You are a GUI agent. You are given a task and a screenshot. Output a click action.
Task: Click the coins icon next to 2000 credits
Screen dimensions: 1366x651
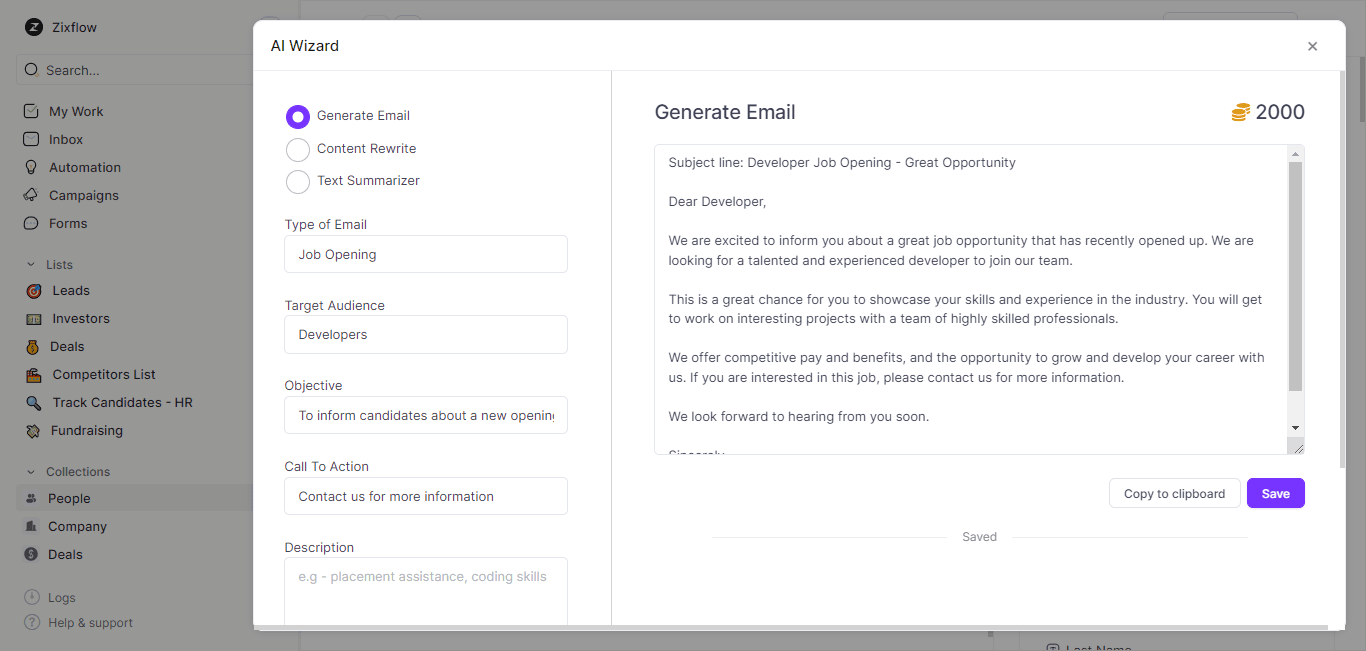(x=1240, y=112)
